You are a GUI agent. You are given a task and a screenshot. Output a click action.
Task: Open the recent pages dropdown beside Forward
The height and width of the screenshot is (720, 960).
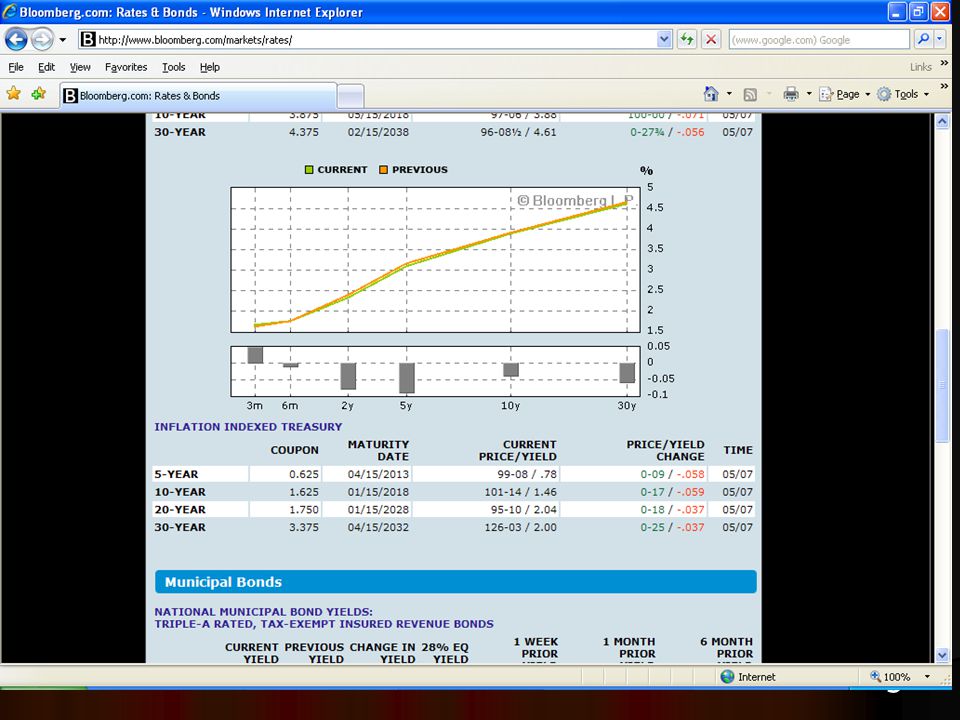(62, 40)
